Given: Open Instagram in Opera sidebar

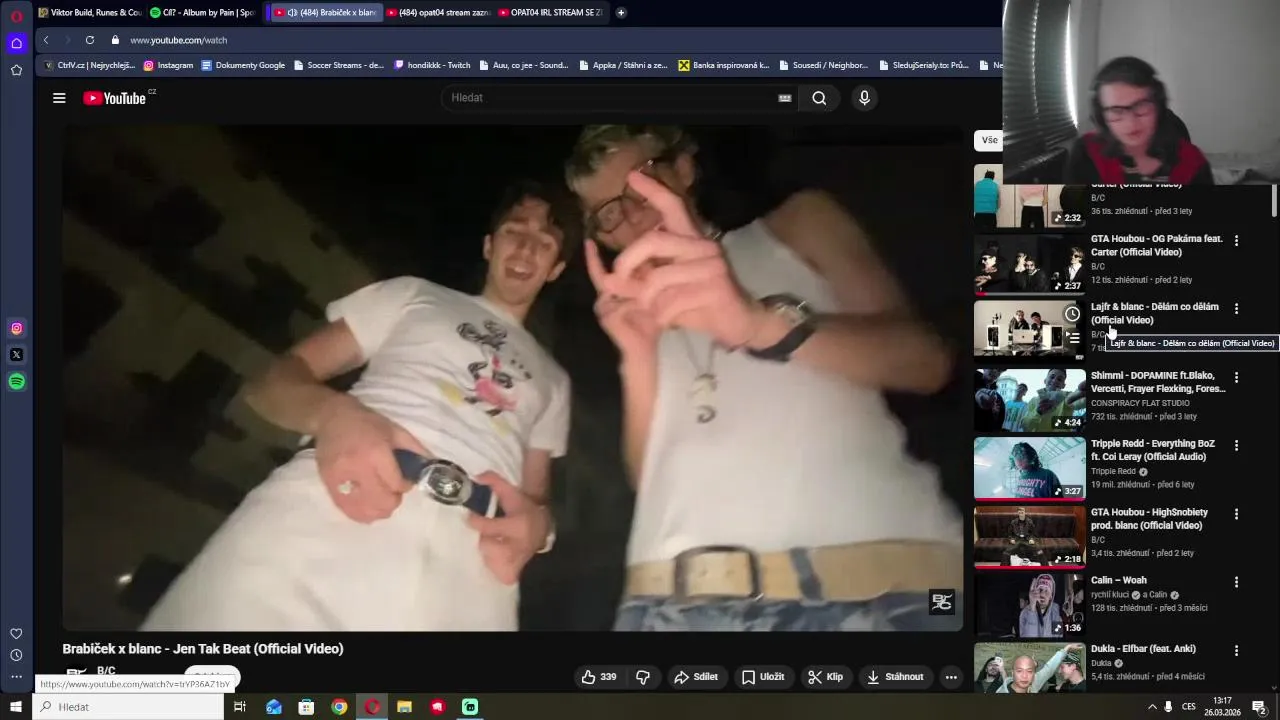Looking at the screenshot, I should [16, 328].
